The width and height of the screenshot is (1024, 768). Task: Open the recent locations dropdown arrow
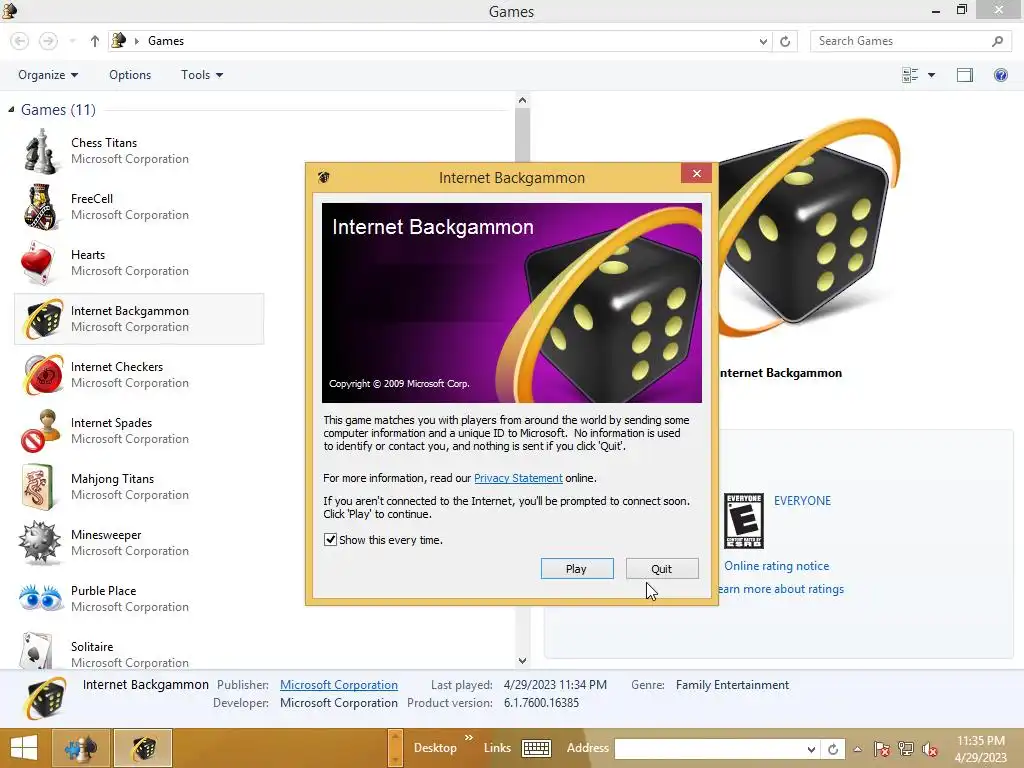pos(72,41)
